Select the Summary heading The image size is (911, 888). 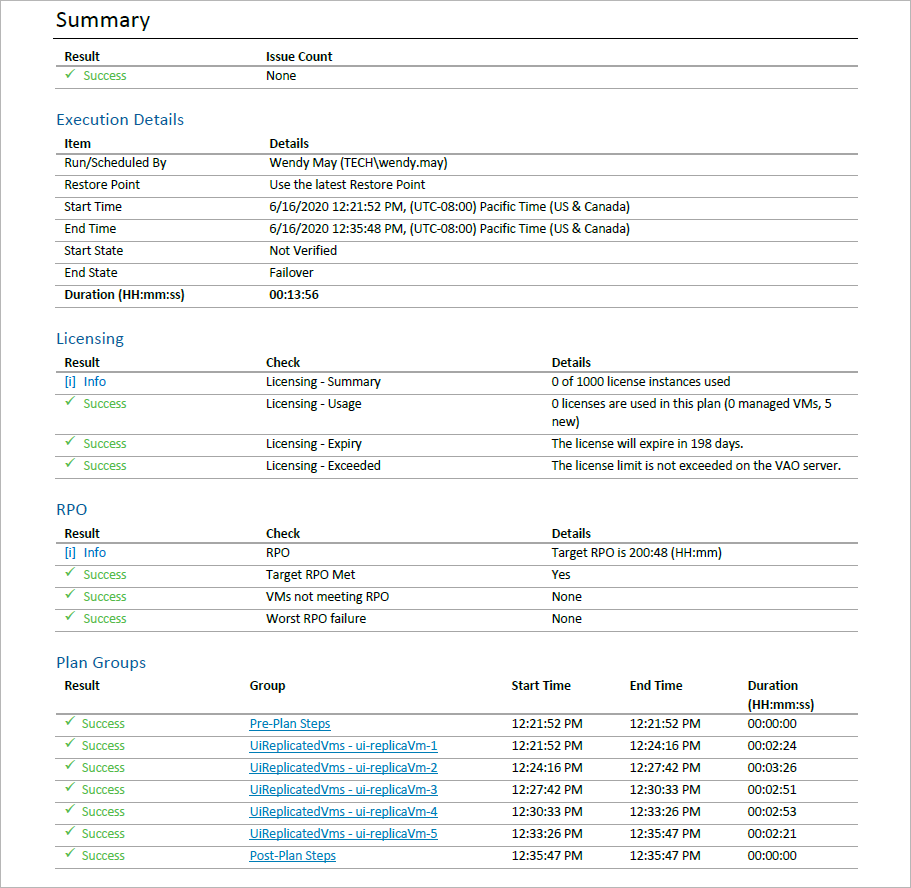pos(103,20)
